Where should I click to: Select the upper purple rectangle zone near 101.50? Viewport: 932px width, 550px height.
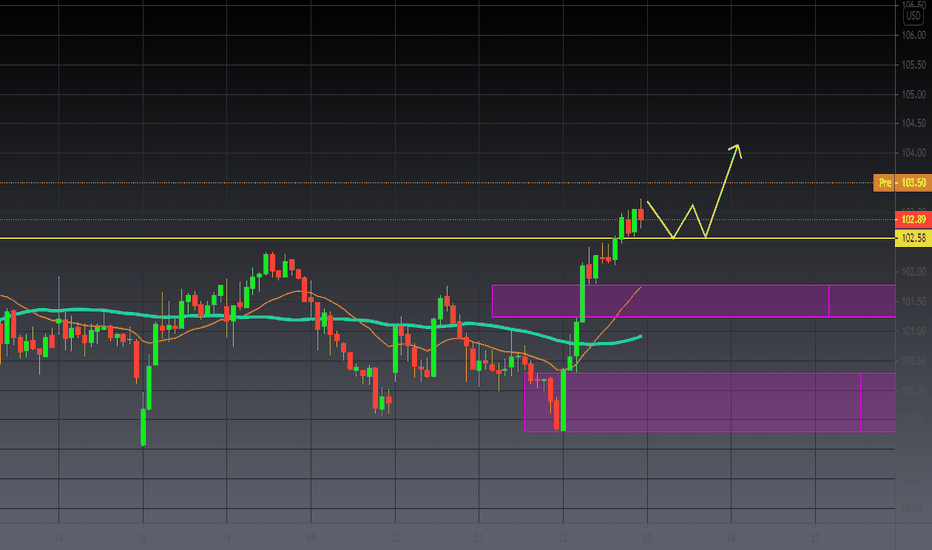click(693, 301)
